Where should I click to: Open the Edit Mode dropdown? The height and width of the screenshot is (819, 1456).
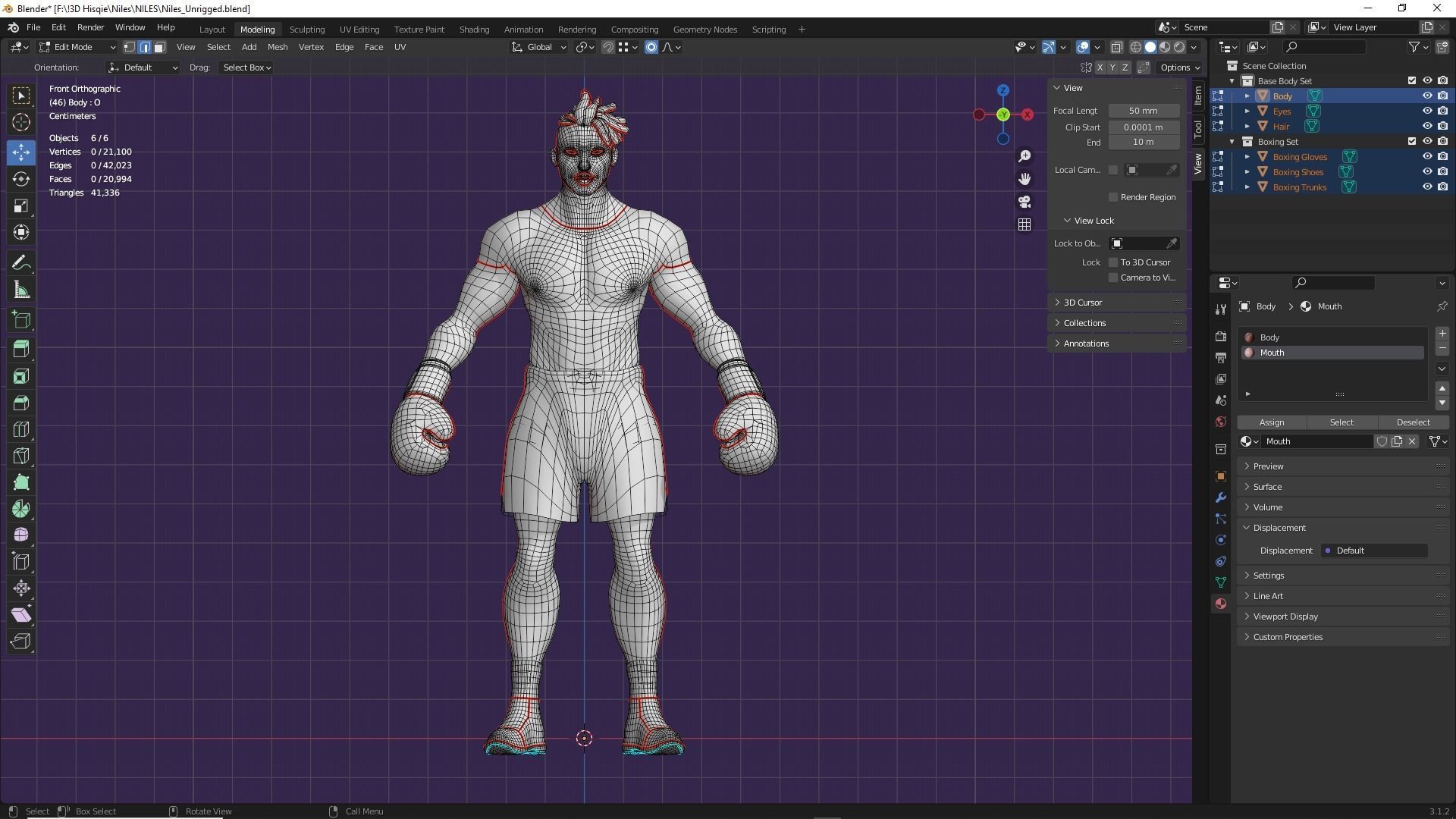77,47
